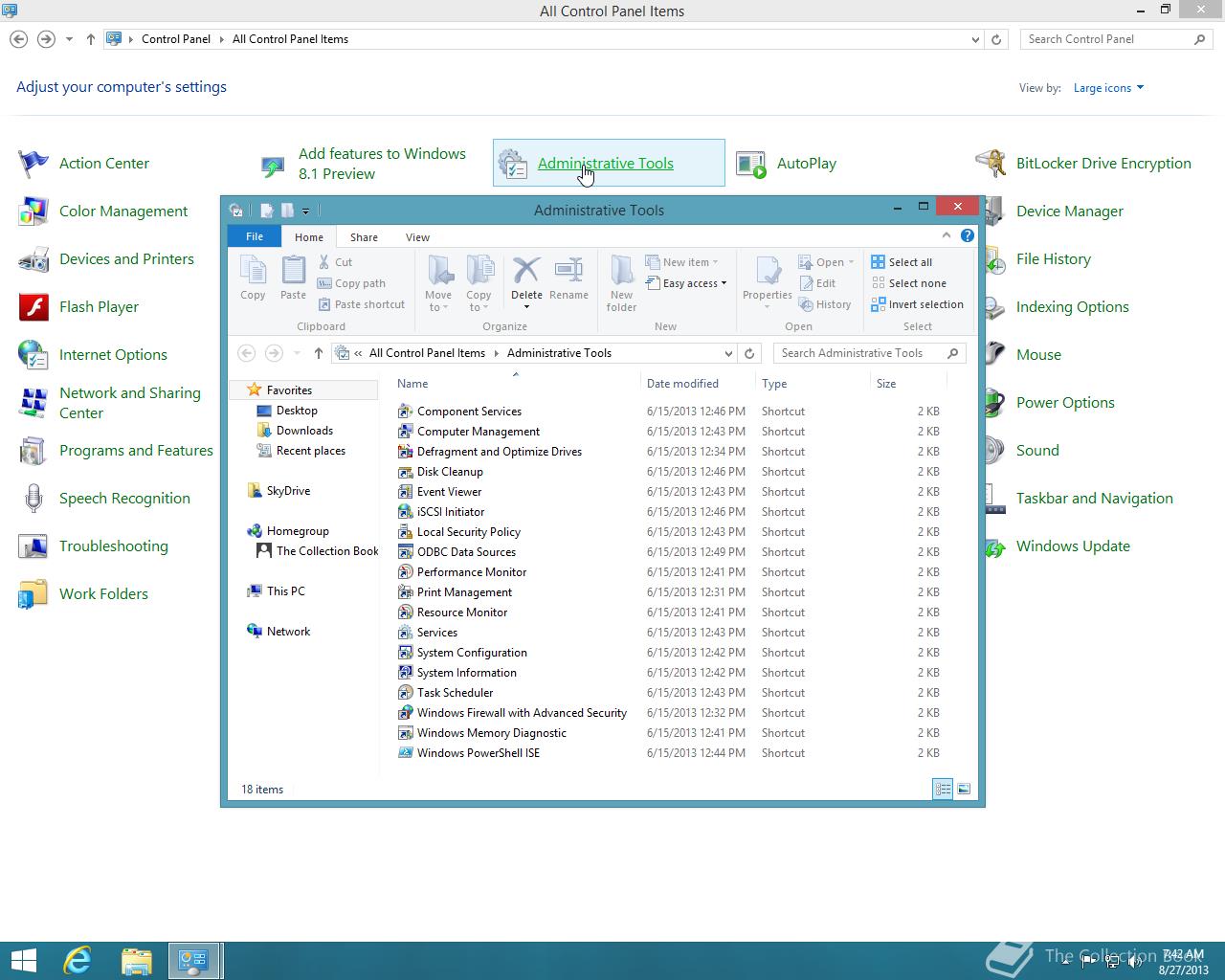1225x980 pixels.
Task: Open Troubleshooting icon
Action: click(x=33, y=546)
